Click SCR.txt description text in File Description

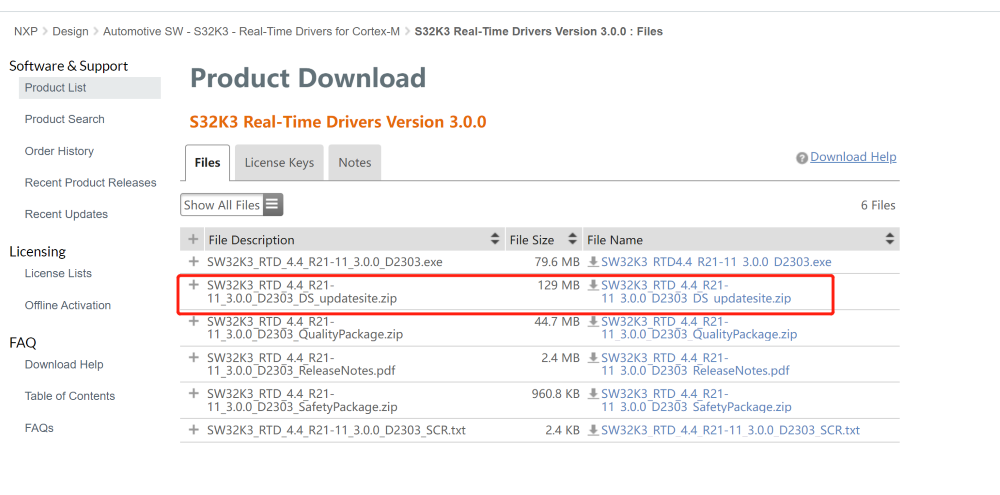click(336, 430)
